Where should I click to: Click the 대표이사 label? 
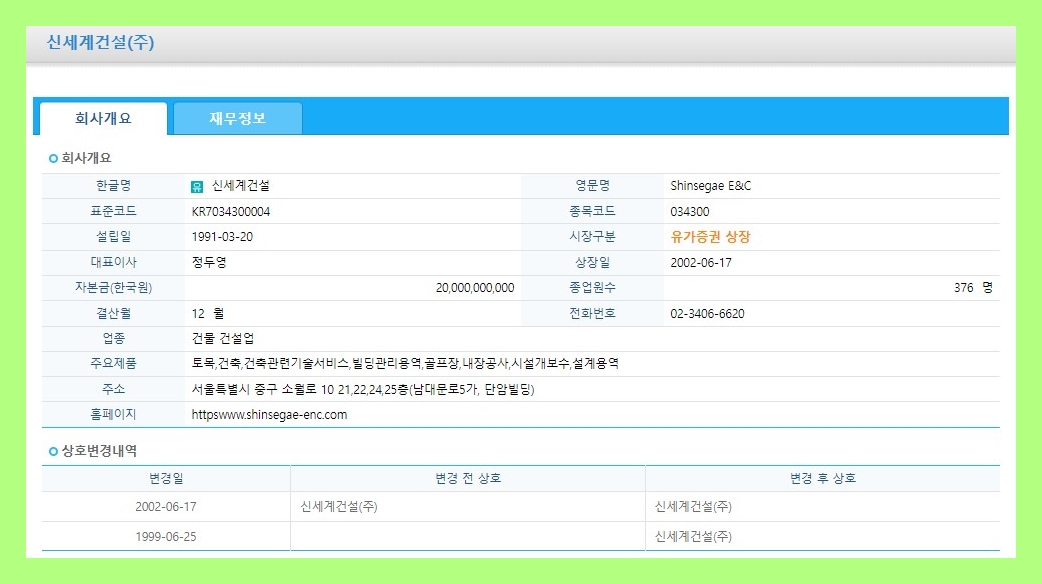point(114,262)
